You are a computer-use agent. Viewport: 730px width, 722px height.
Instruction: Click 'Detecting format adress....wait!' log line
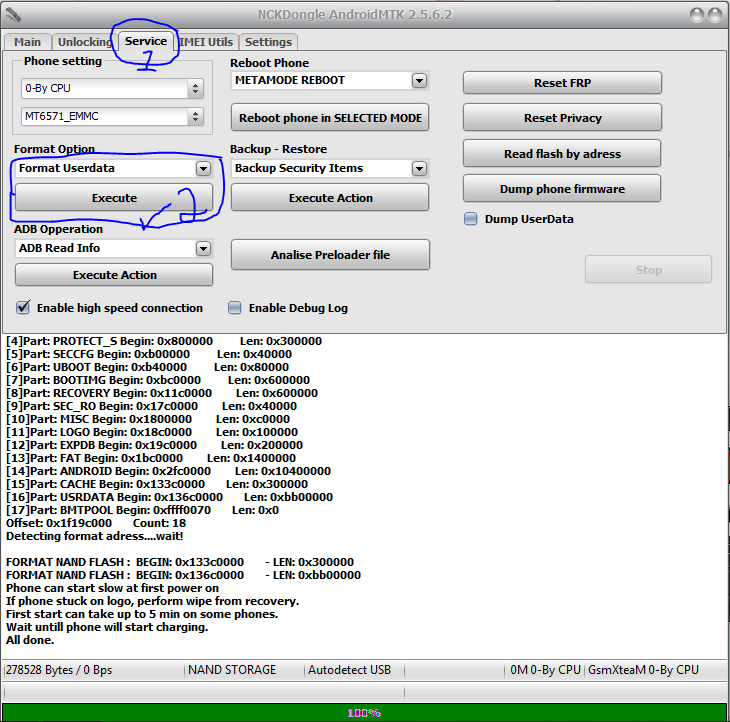coord(95,536)
